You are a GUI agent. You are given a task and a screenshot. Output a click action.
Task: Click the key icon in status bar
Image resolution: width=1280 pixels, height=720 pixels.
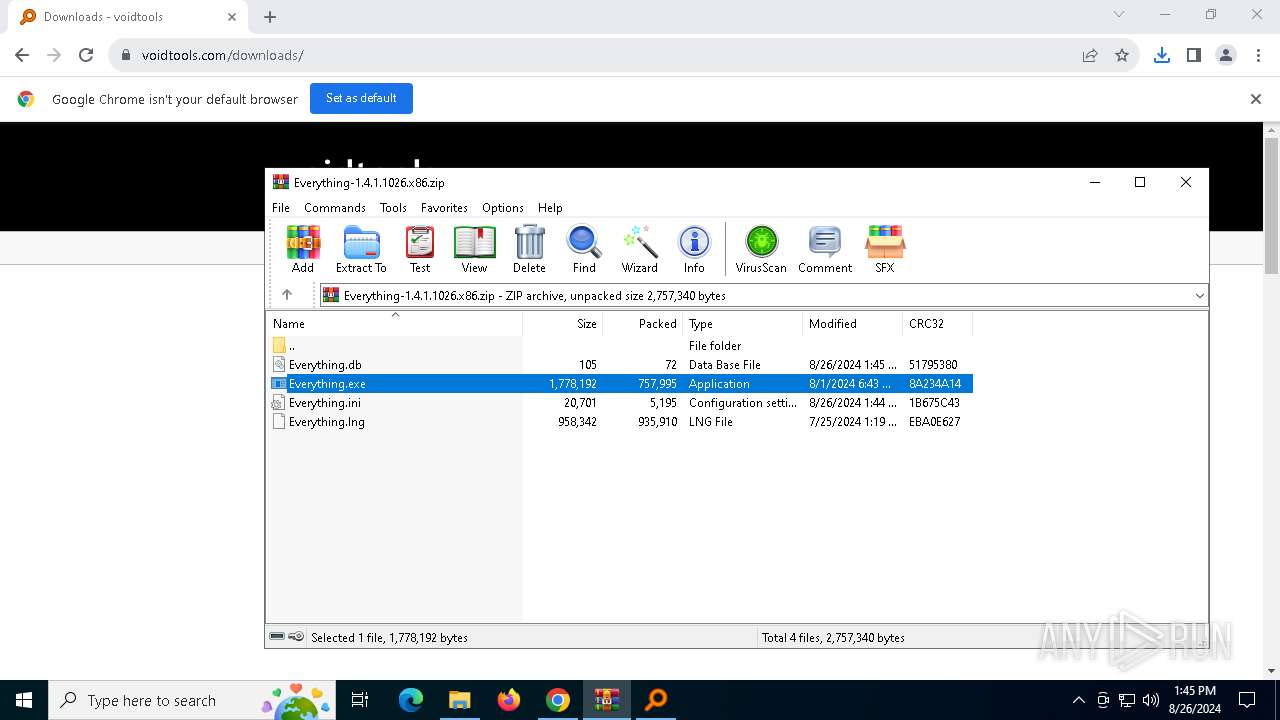click(x=296, y=637)
